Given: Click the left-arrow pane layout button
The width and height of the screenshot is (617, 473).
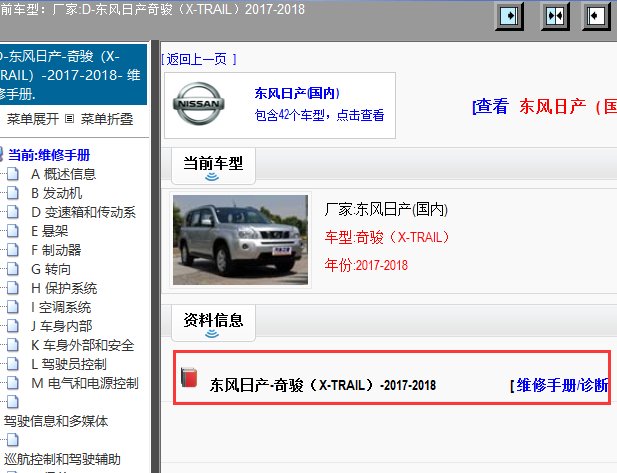Looking at the screenshot, I should point(596,16).
